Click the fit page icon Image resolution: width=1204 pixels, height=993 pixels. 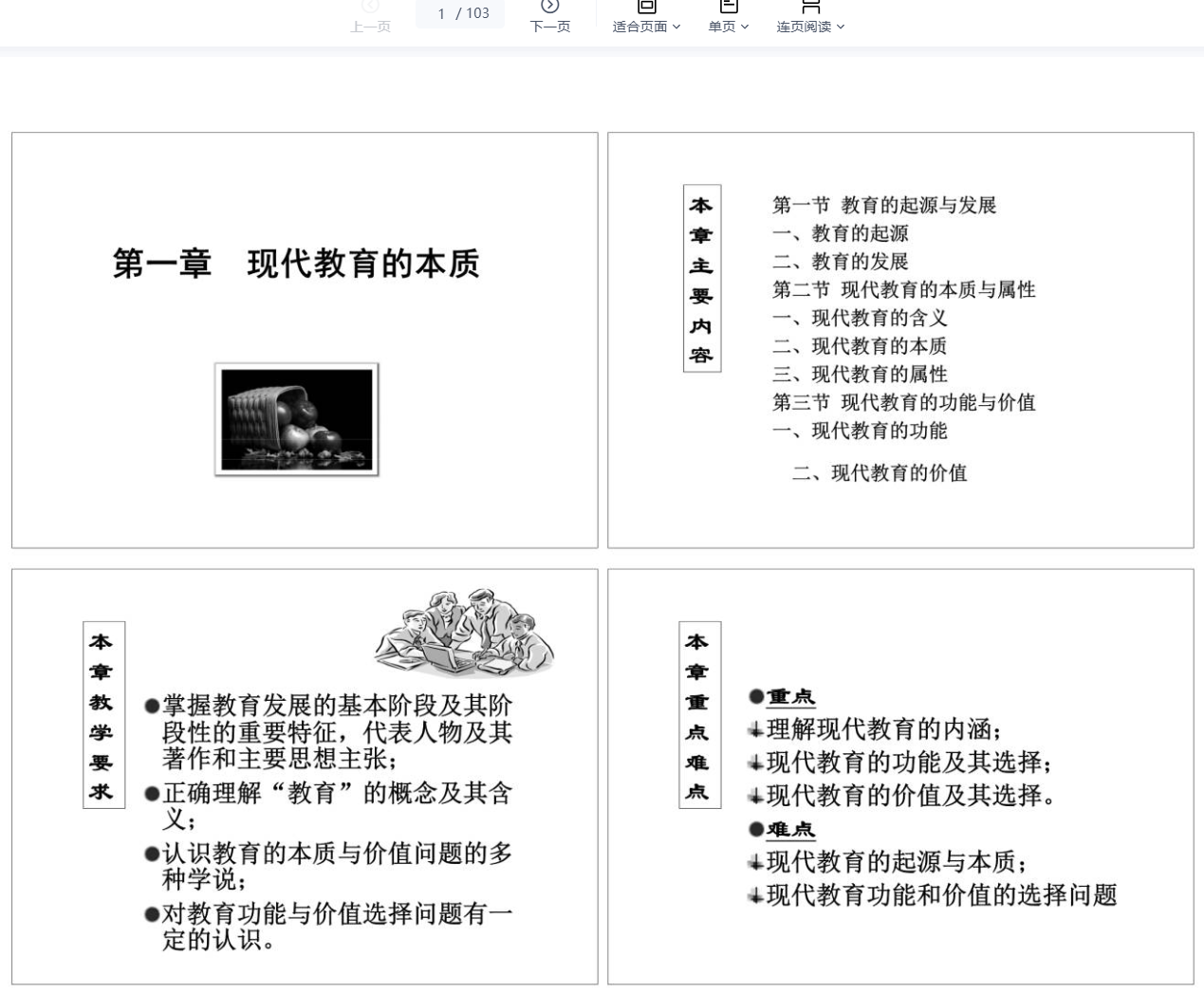click(x=646, y=7)
